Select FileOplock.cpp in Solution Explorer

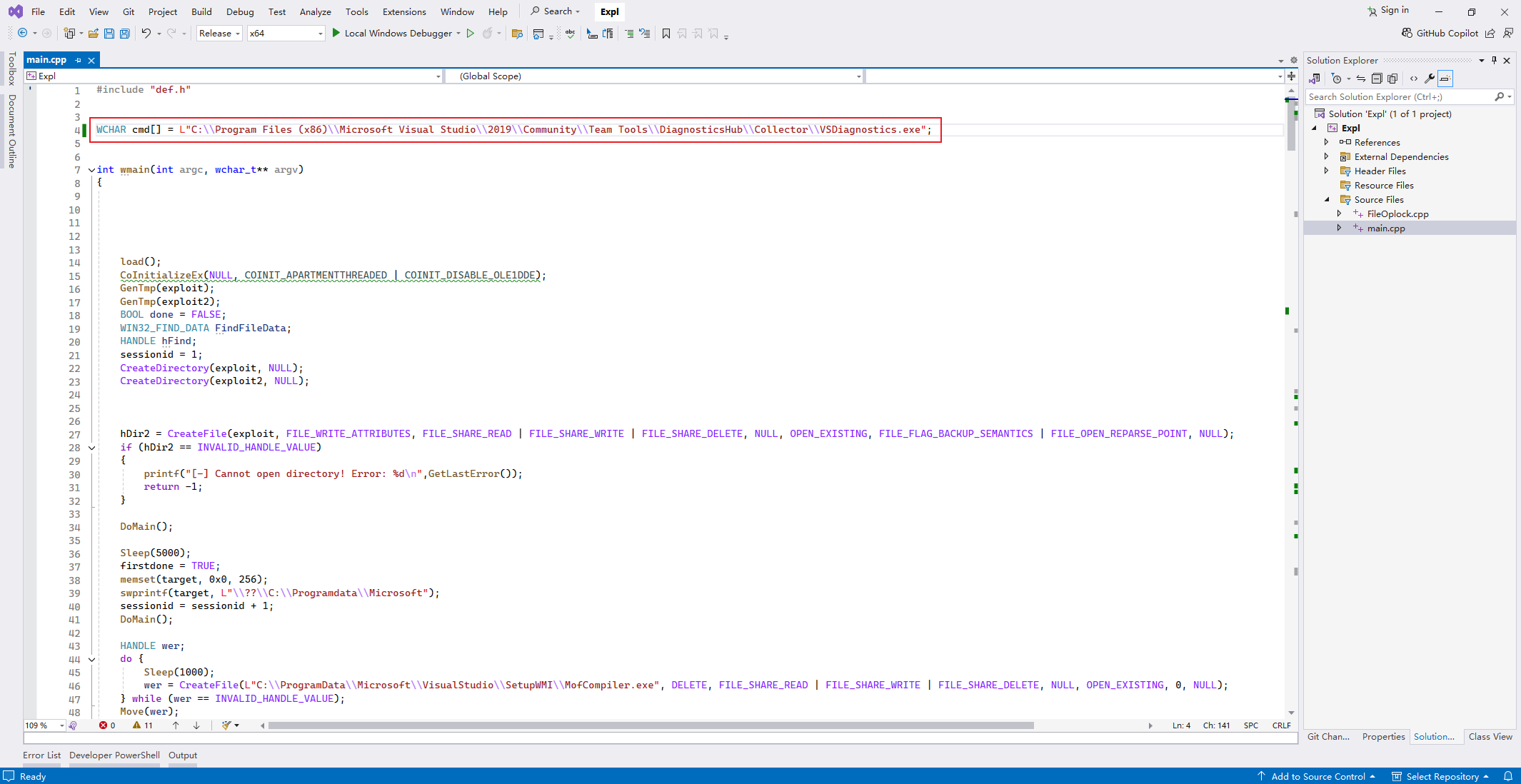click(x=1397, y=213)
